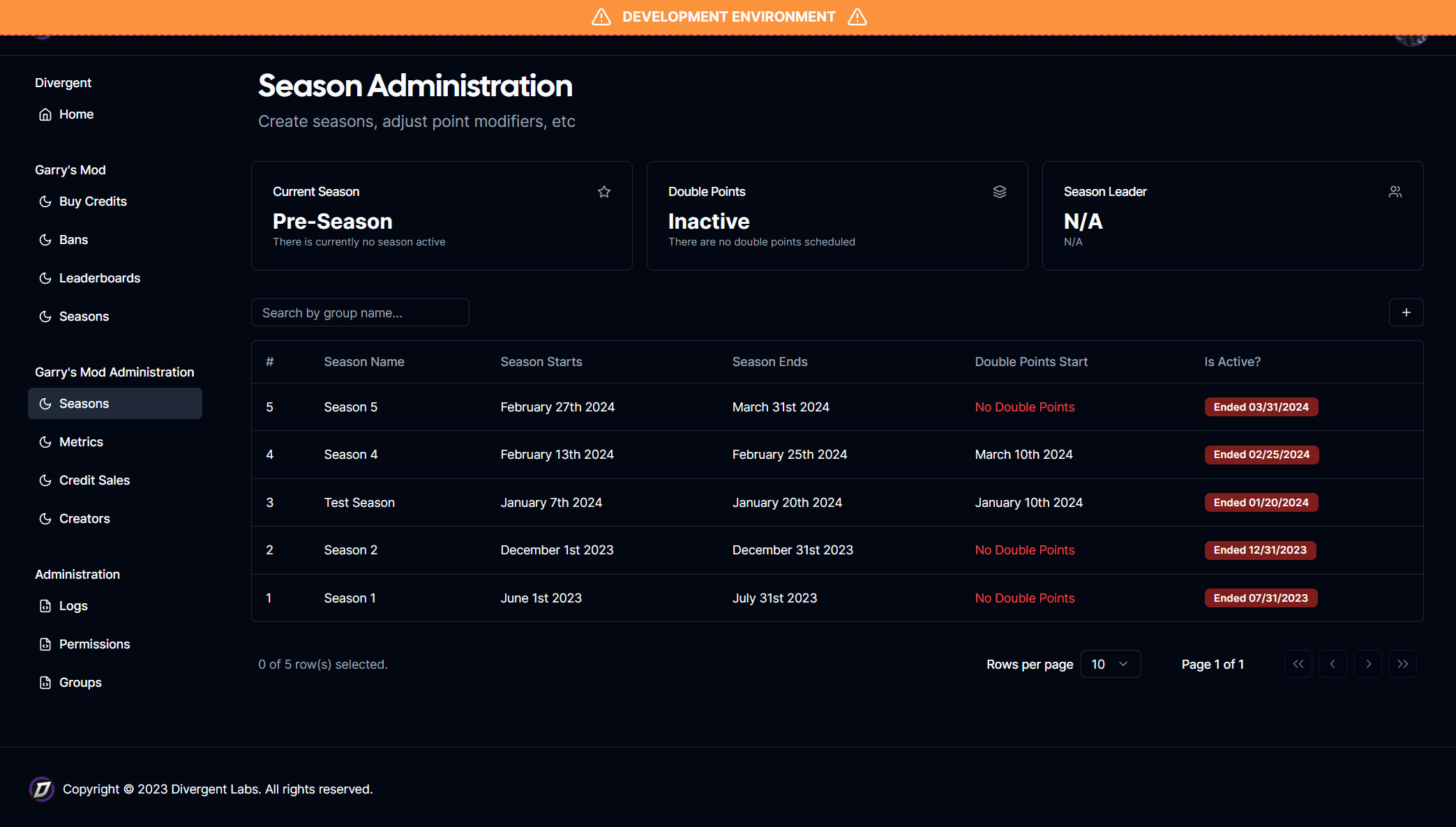Go to previous page arrow

click(x=1333, y=664)
